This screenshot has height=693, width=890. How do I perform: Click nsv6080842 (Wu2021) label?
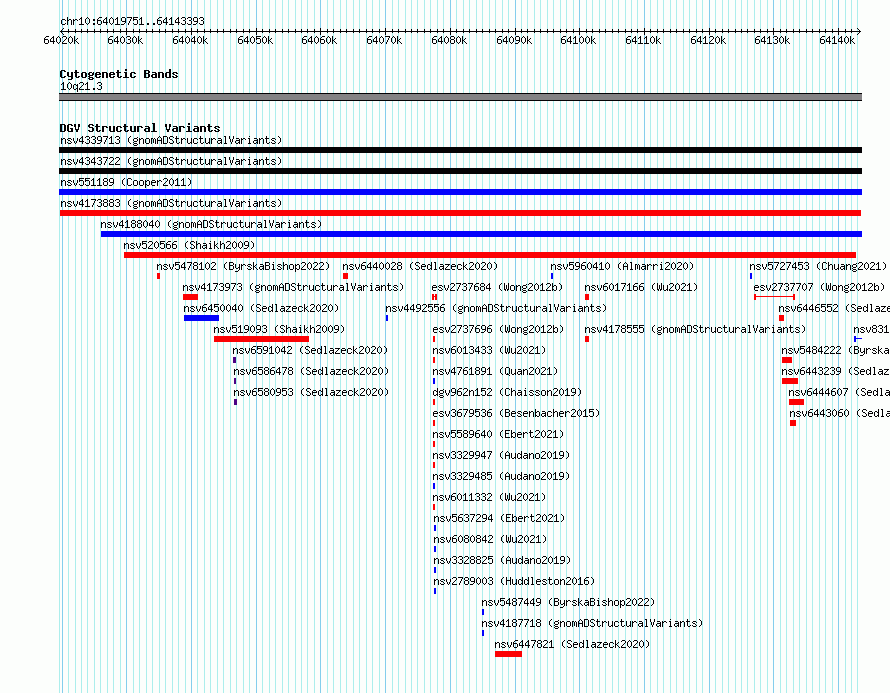tap(490, 539)
